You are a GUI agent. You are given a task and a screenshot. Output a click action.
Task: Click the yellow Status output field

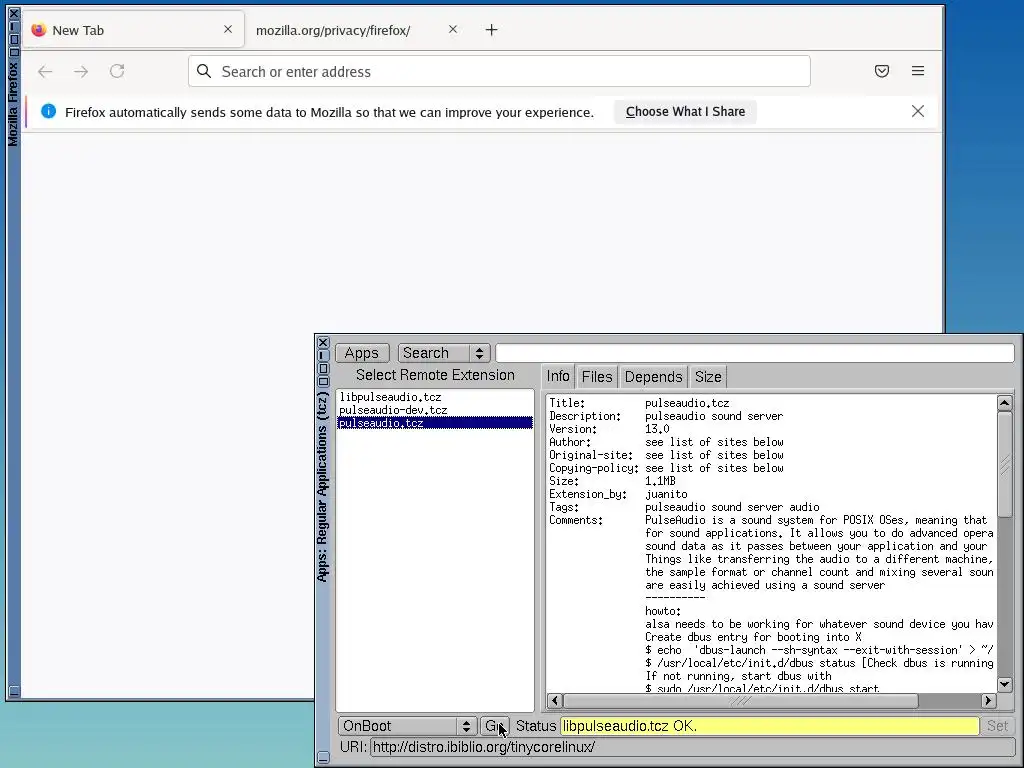point(770,726)
